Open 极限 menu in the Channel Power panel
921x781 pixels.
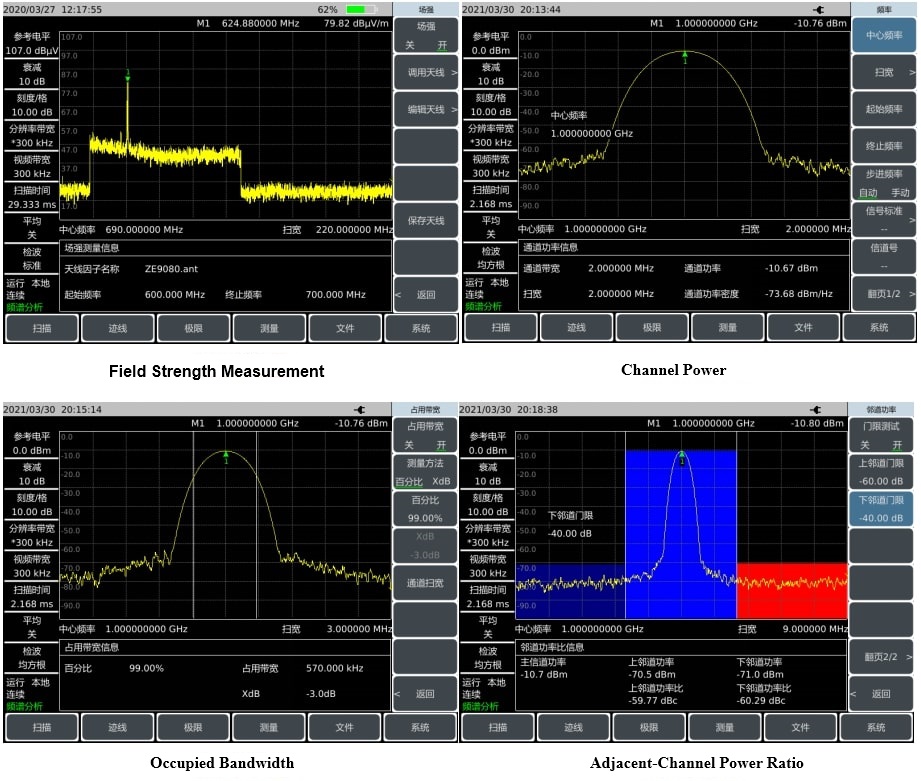click(x=652, y=327)
